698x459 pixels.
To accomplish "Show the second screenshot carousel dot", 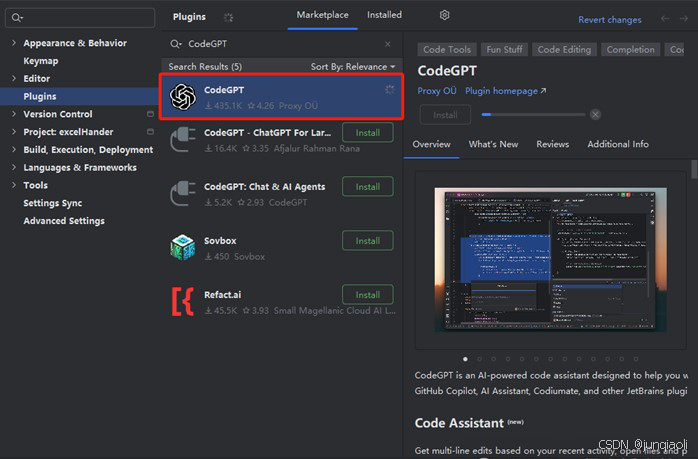I will point(479,359).
